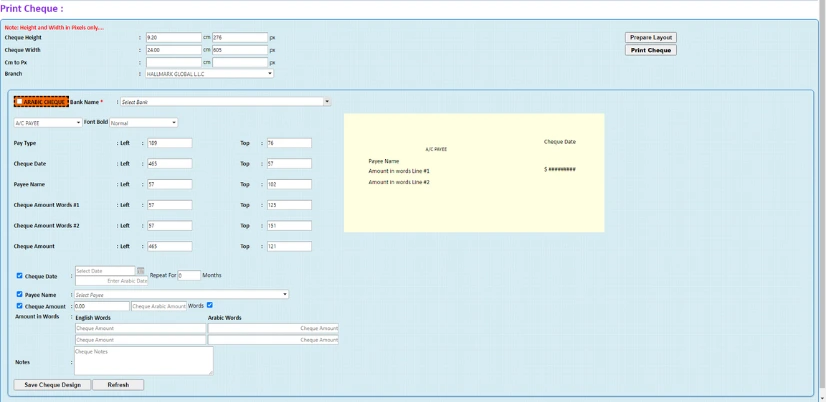826x402 pixels.
Task: Uncheck the Cheque Date checkbox
Action: click(x=19, y=275)
